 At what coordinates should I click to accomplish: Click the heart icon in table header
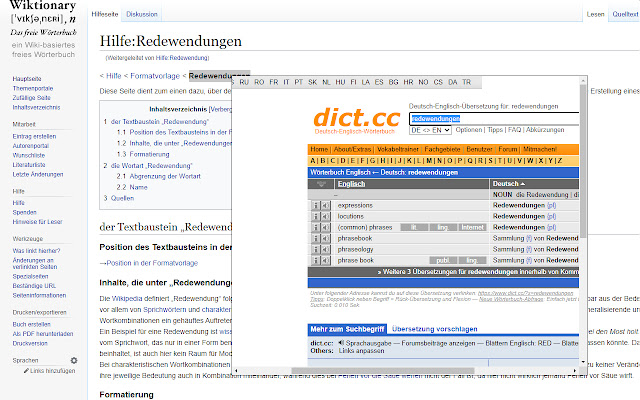[321, 184]
